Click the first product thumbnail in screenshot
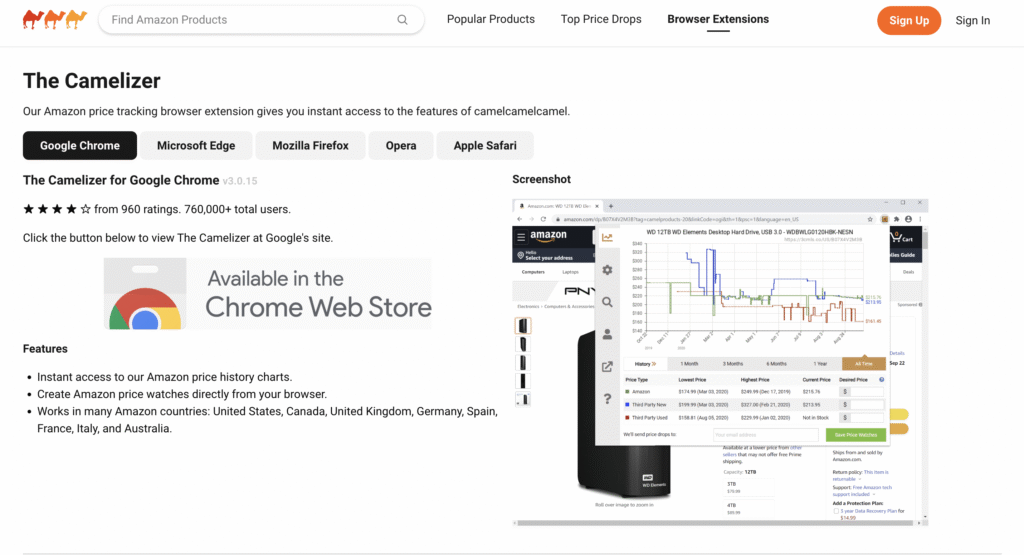 [x=523, y=325]
